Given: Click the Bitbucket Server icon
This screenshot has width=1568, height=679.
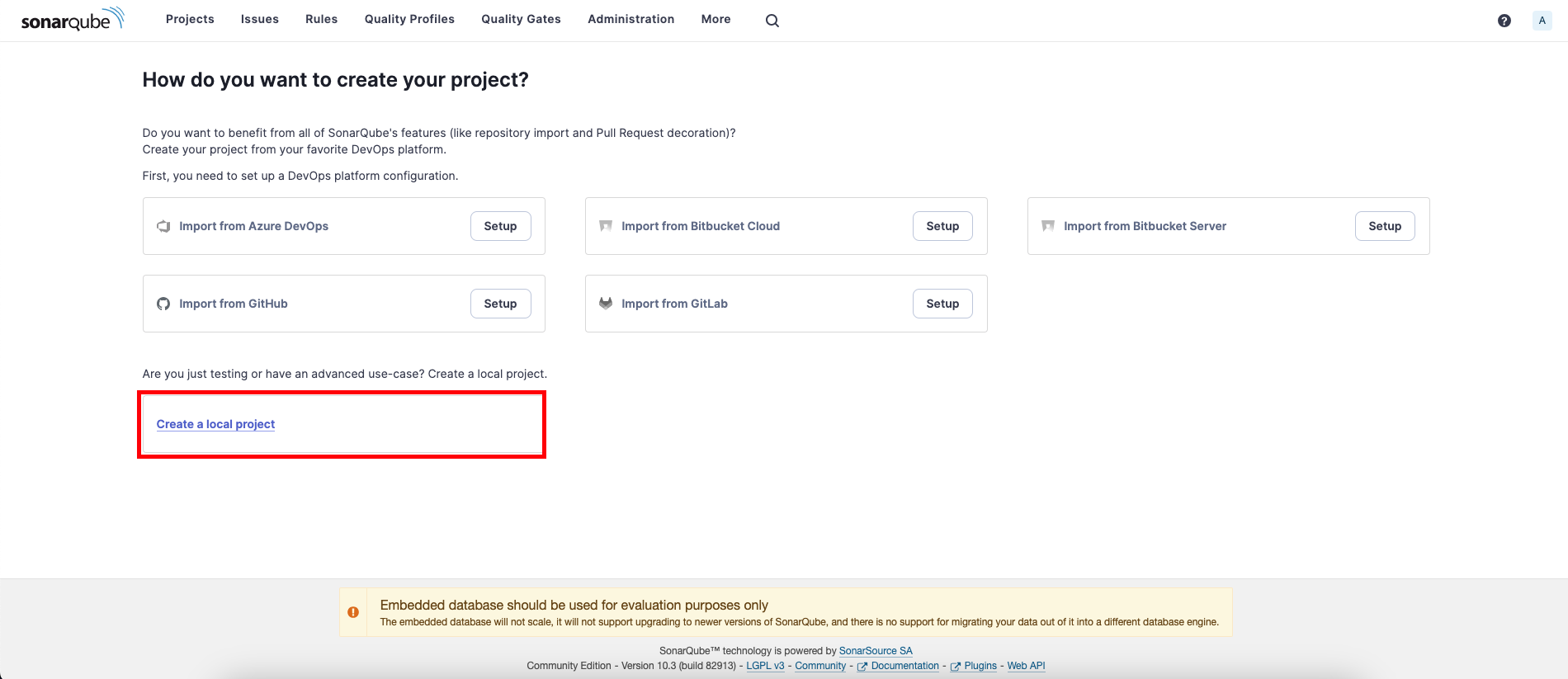Looking at the screenshot, I should (x=1048, y=226).
